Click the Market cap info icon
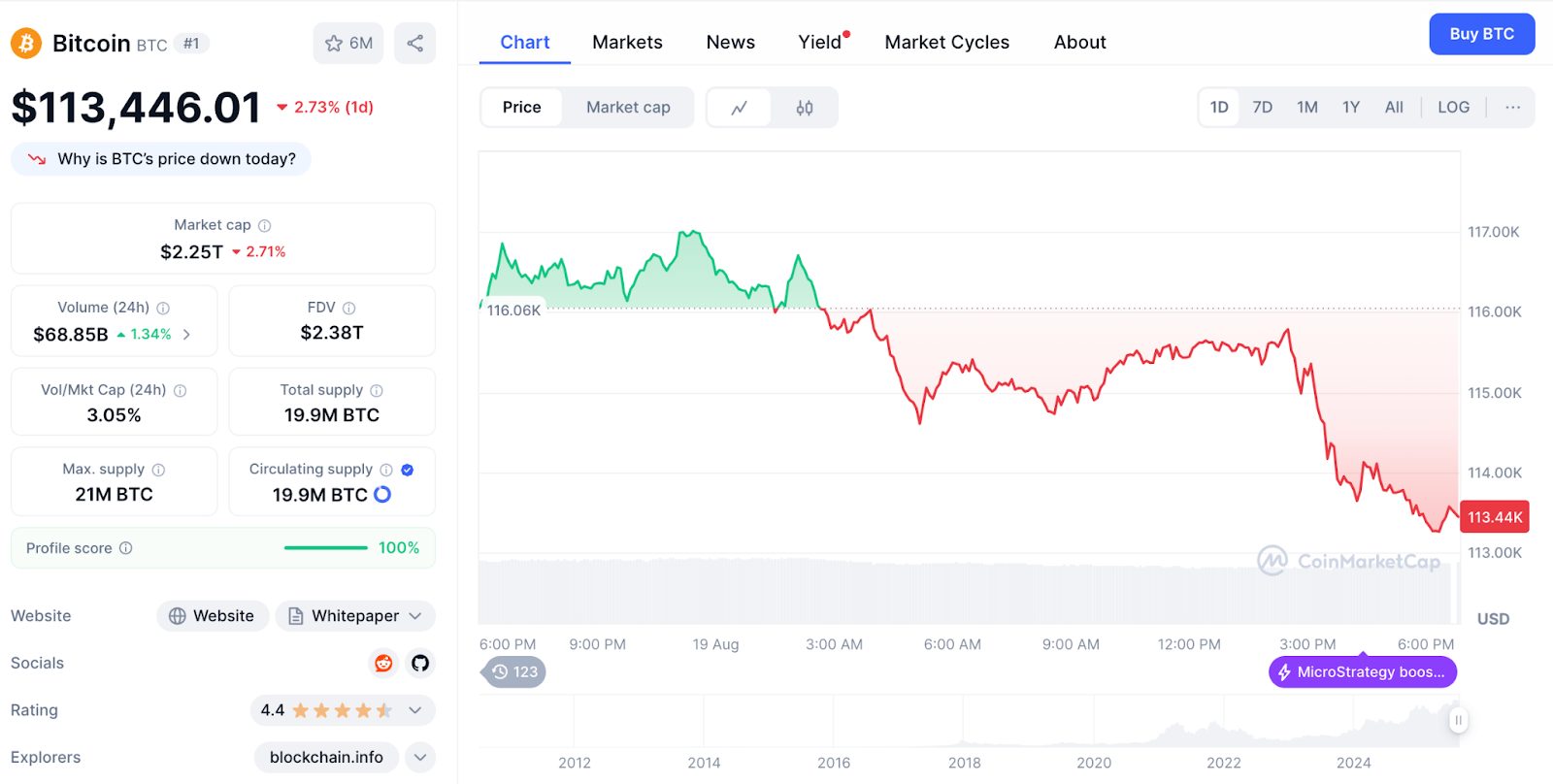 [x=264, y=225]
